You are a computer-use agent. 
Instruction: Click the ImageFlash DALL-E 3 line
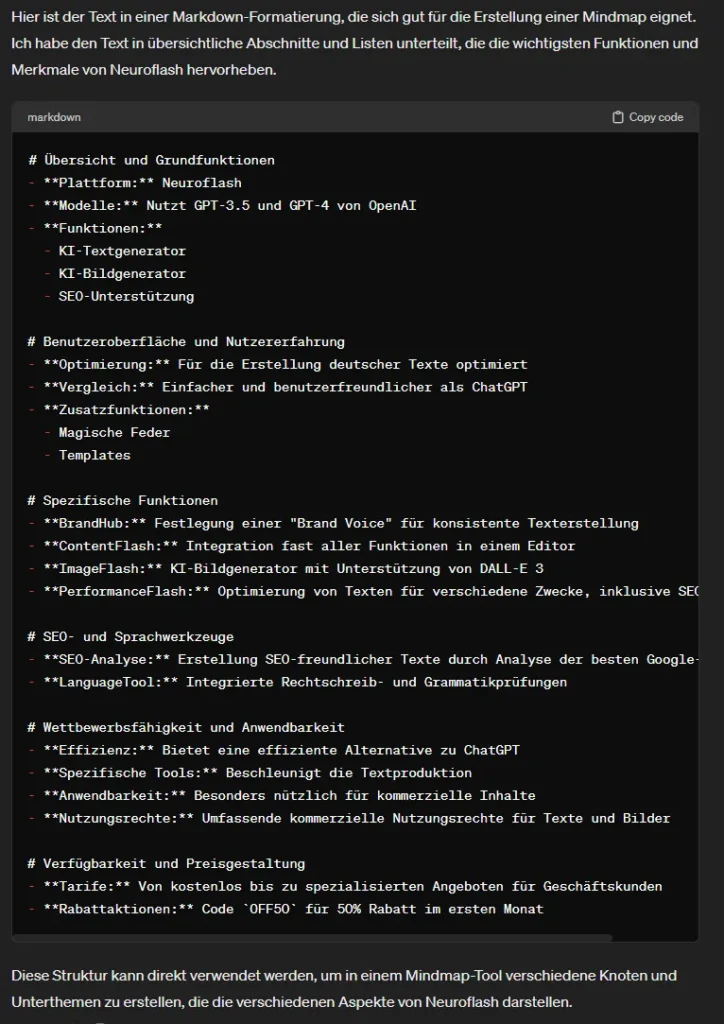click(x=293, y=569)
